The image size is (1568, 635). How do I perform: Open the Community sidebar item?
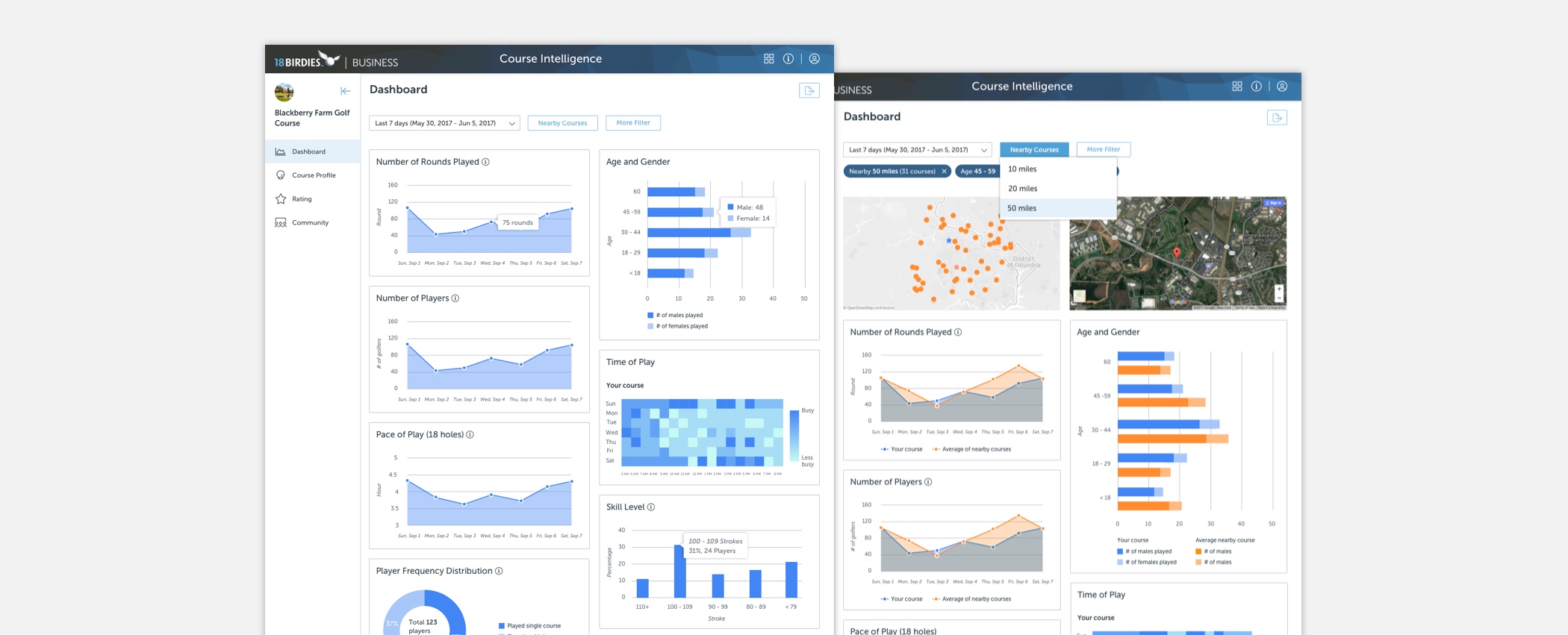(x=310, y=223)
